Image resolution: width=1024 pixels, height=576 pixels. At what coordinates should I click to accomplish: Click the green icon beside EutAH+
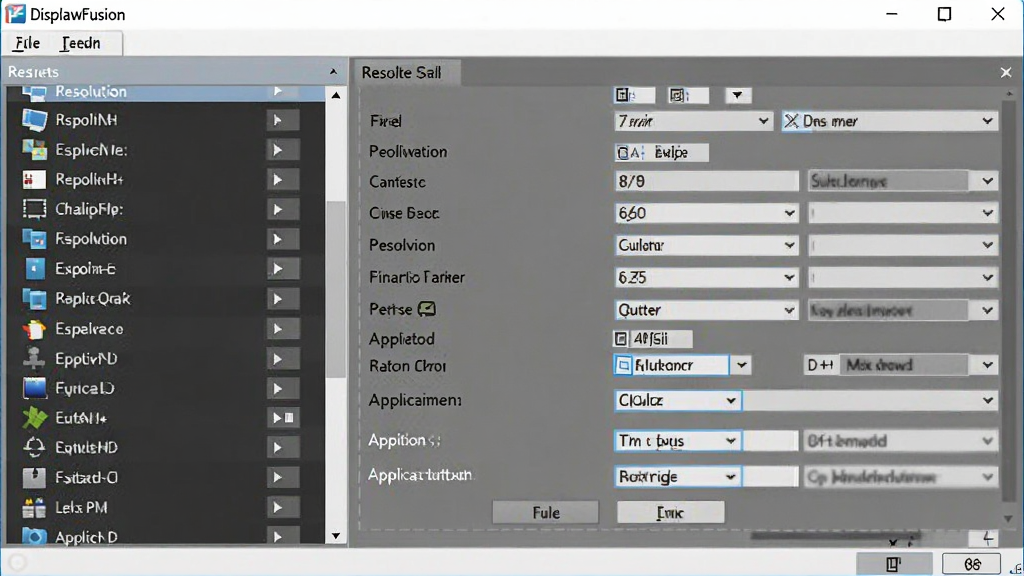34,418
